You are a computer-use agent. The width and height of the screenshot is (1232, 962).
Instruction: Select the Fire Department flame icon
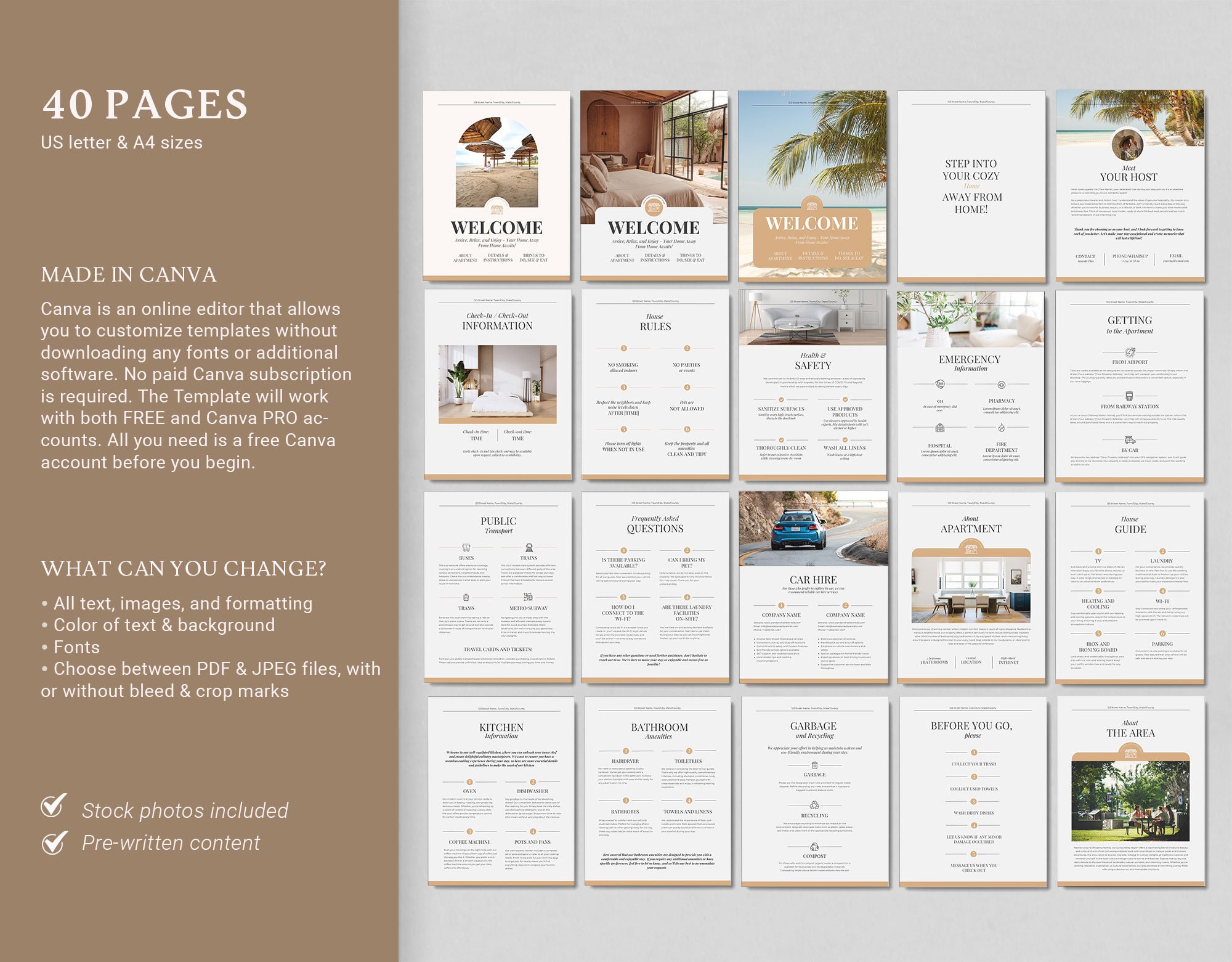pos(1002,427)
